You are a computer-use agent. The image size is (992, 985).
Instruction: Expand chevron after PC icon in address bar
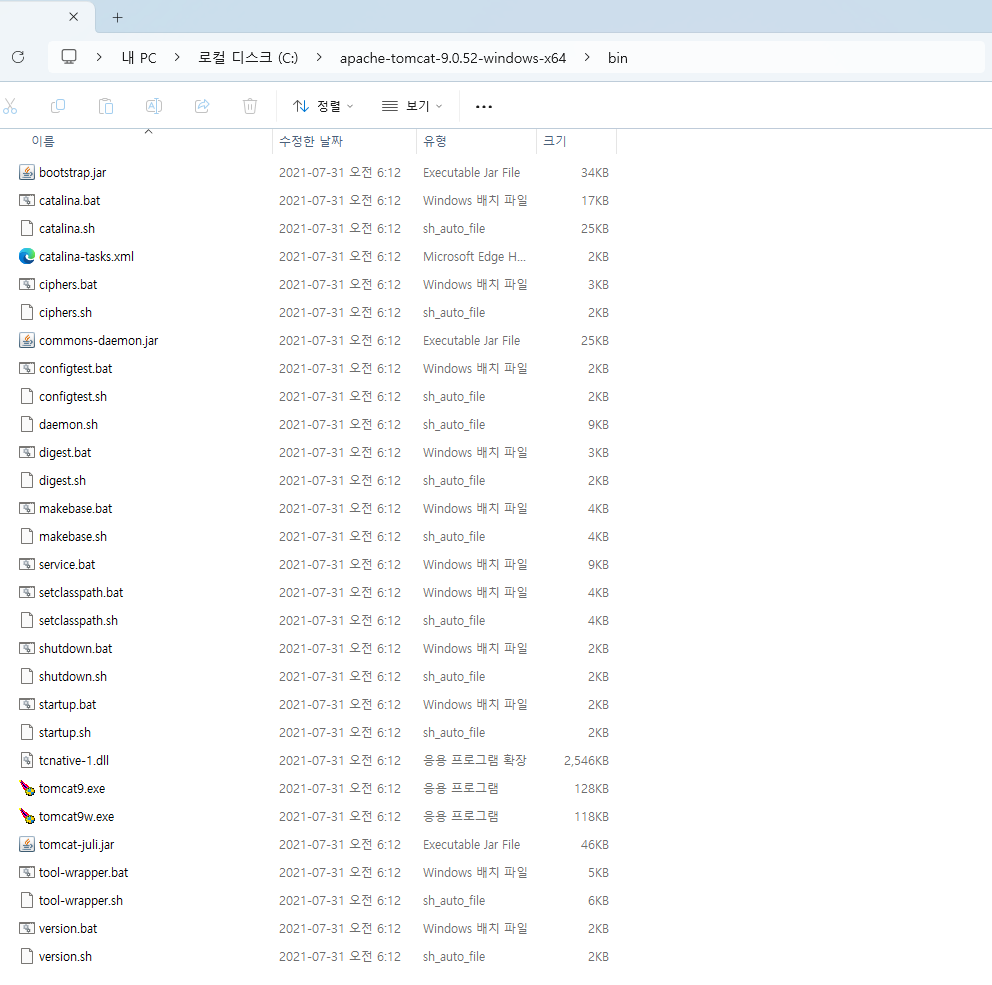(x=99, y=58)
